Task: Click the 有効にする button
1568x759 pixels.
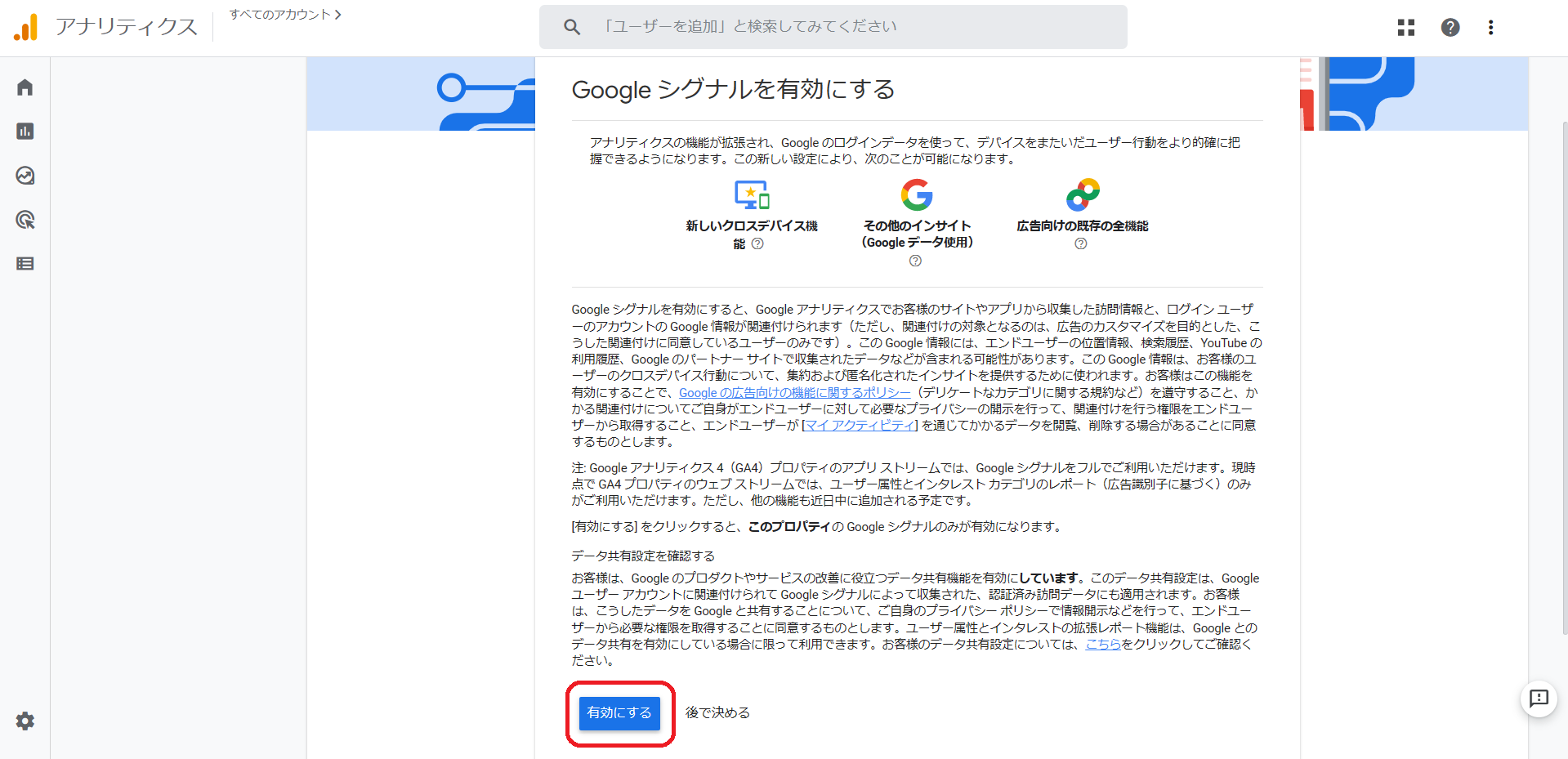Action: (619, 713)
